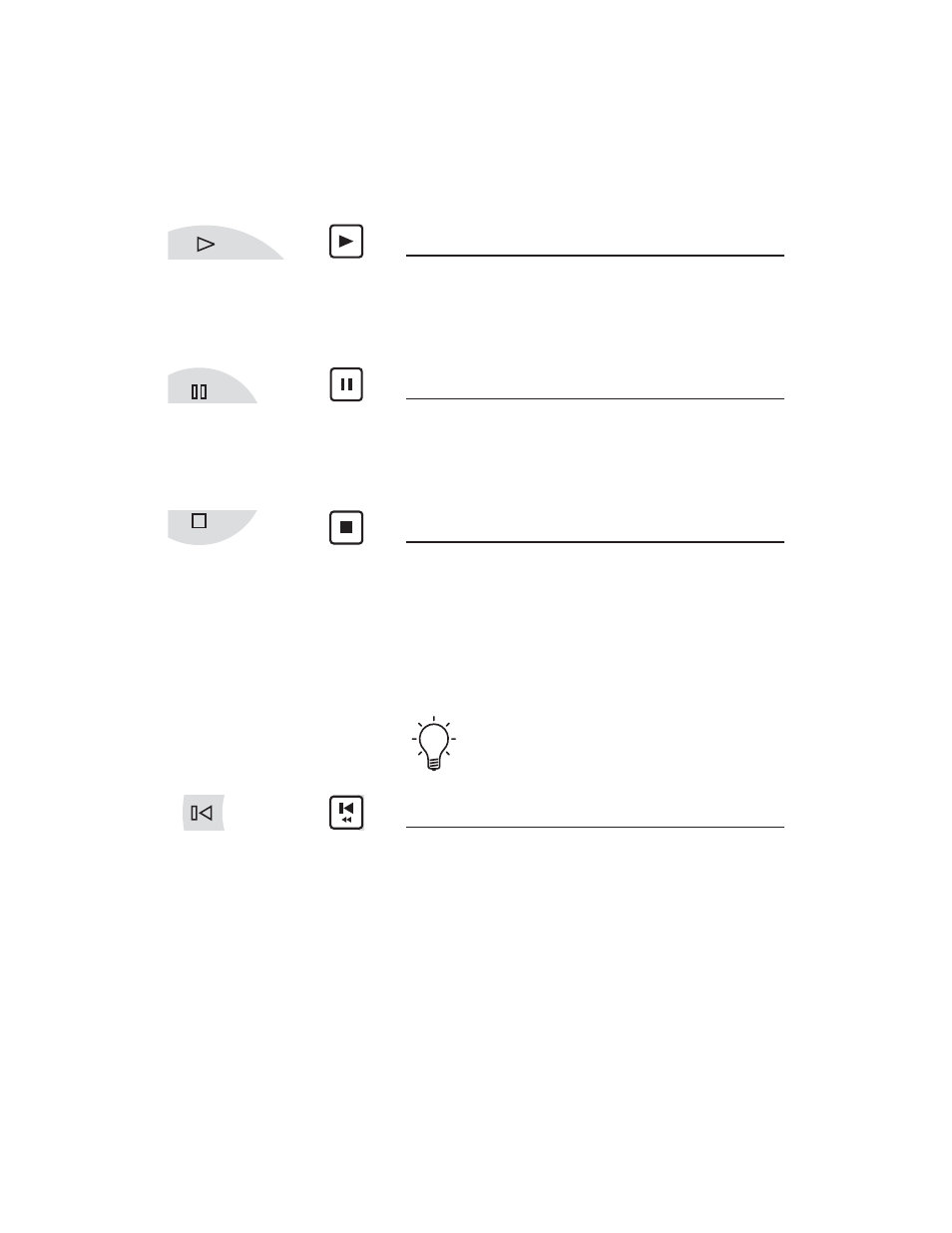Click the lightbulb tip icon
Viewport: 952px width, 1233px height.
pyautogui.click(x=433, y=744)
